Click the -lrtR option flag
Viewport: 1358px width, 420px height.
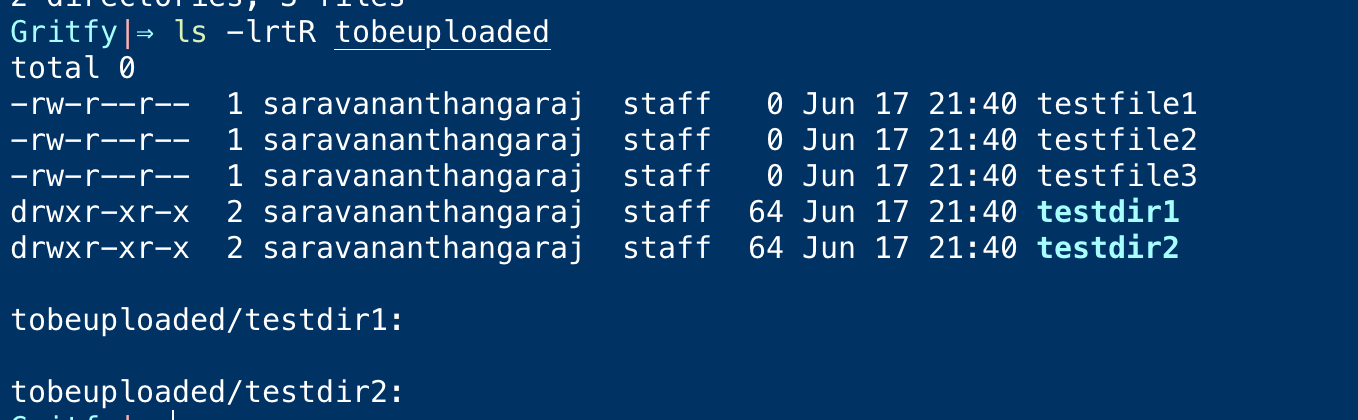[272, 32]
